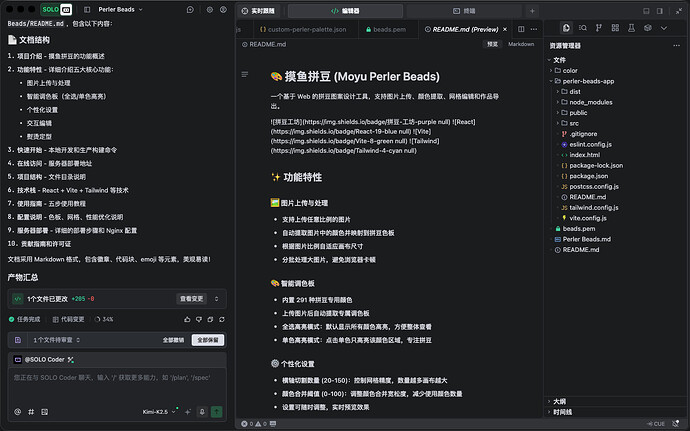Click the # context icon in chat input
The image size is (690, 431).
[32, 411]
